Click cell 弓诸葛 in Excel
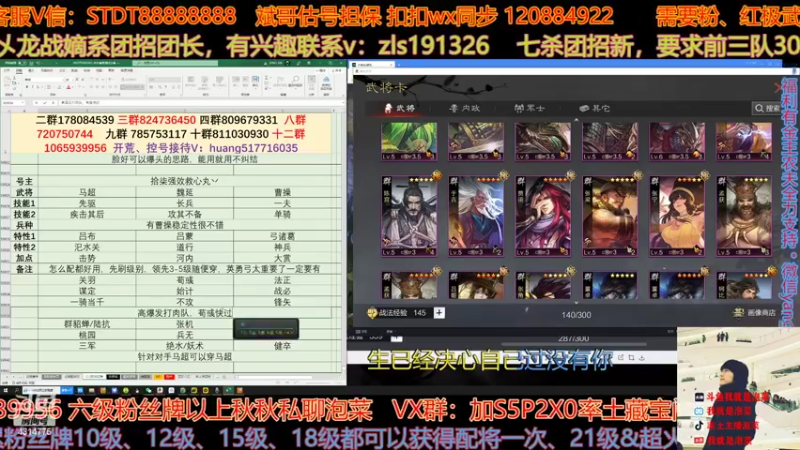This screenshot has width=800, height=450. [282, 236]
